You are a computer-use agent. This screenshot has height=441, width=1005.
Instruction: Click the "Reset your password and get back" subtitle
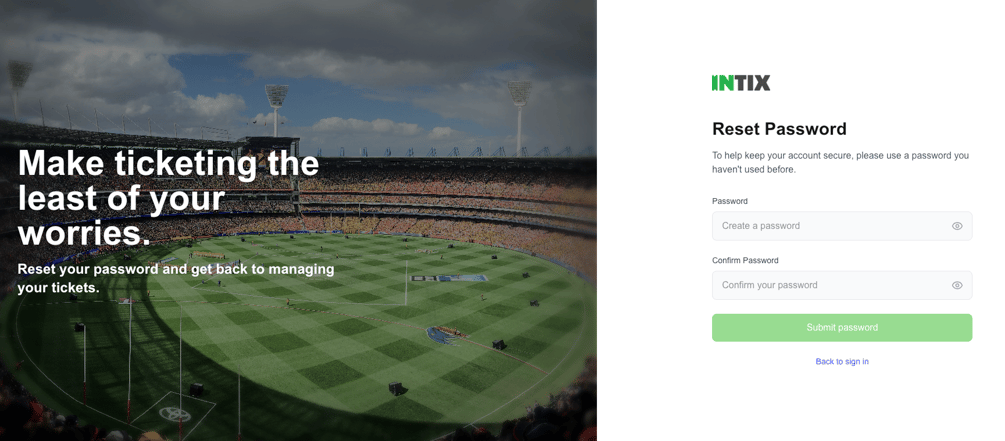tap(176, 278)
